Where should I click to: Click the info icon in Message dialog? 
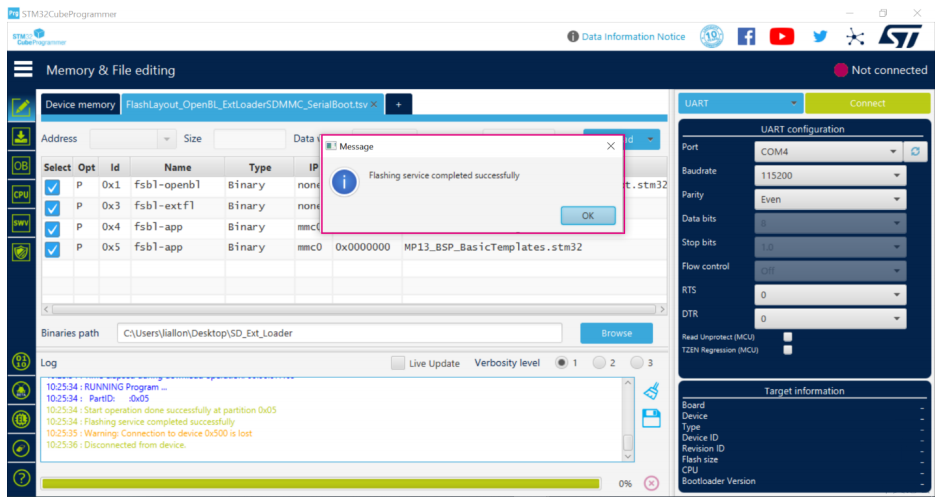344,182
